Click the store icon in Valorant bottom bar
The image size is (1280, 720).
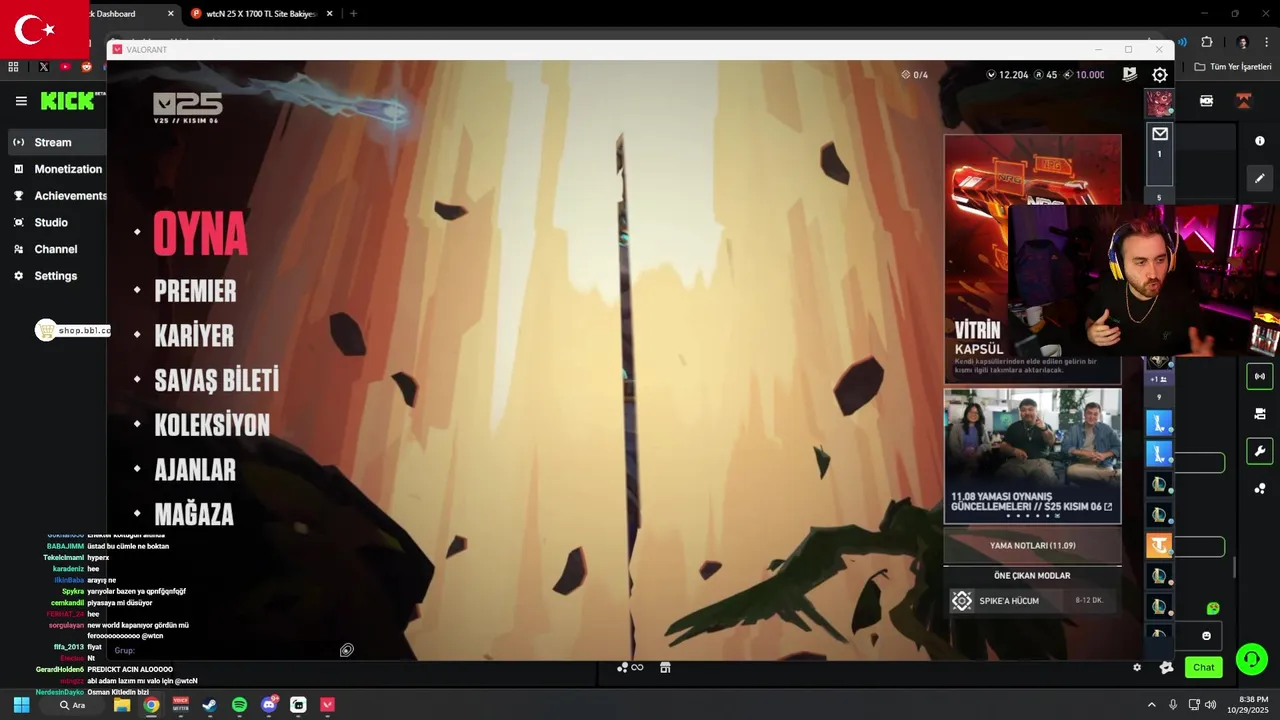point(665,667)
